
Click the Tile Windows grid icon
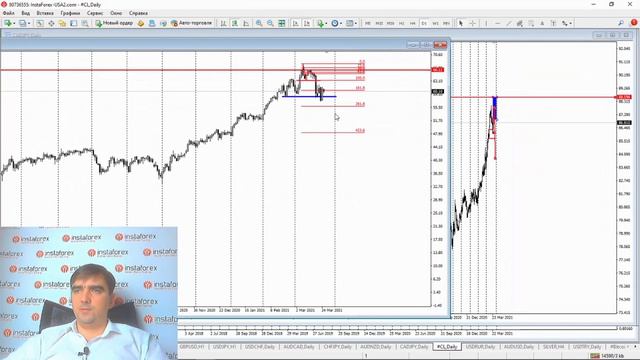[282, 23]
